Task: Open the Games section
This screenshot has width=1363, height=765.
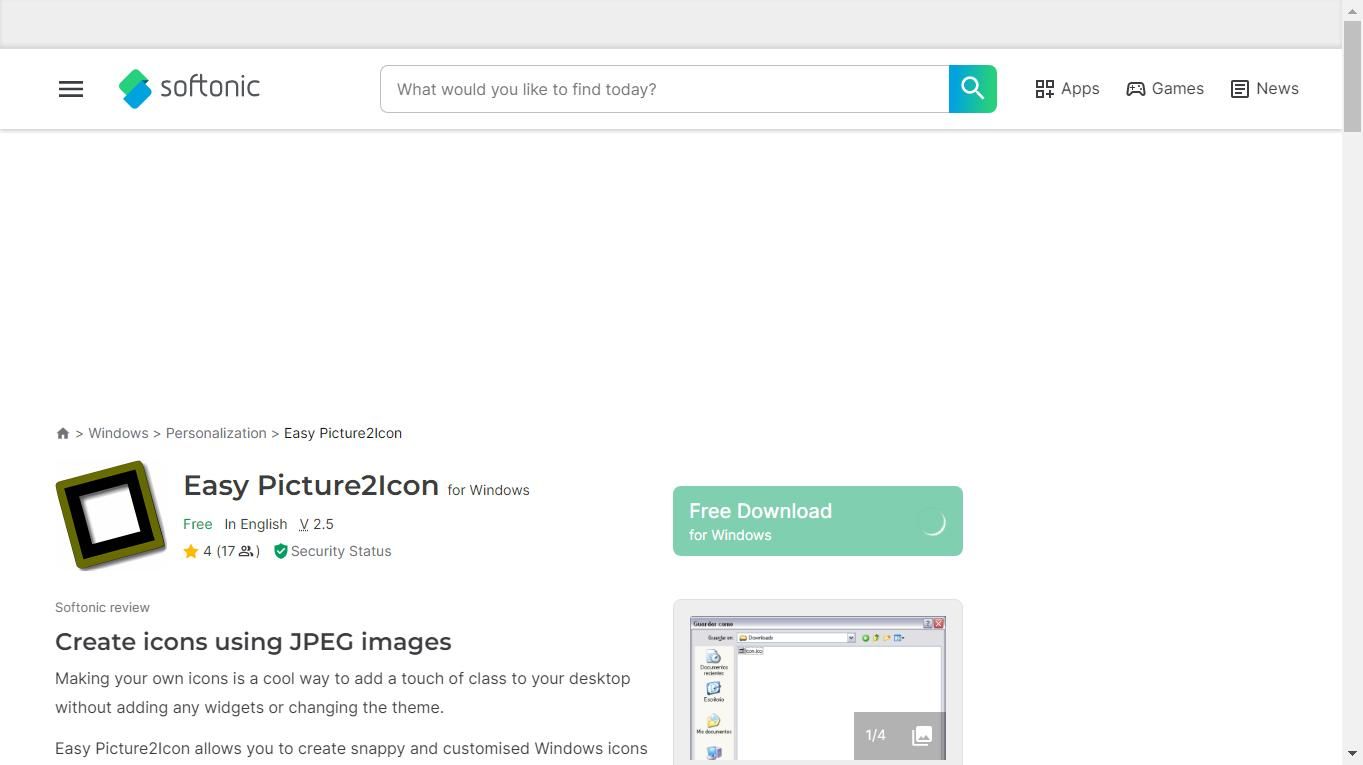Action: coord(1165,89)
